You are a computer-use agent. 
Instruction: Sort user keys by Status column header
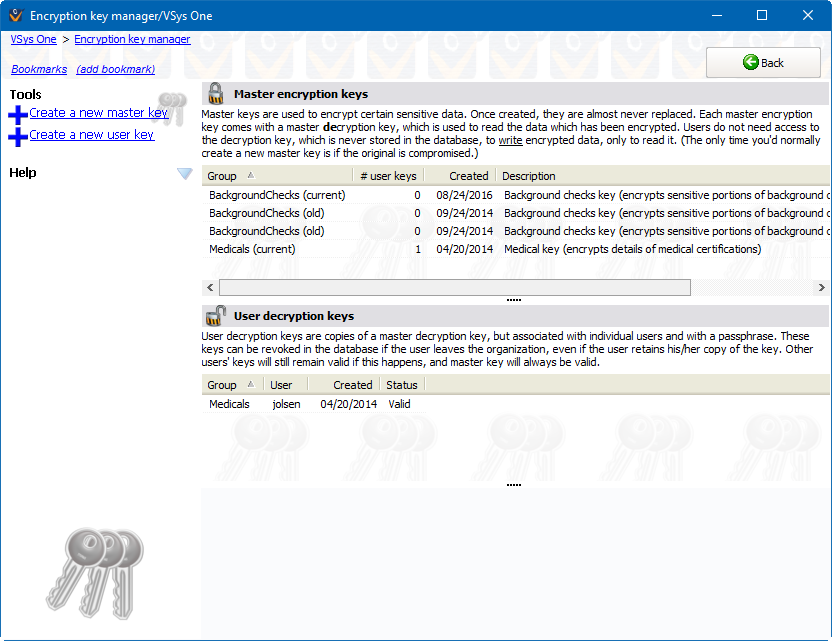pyautogui.click(x=402, y=385)
